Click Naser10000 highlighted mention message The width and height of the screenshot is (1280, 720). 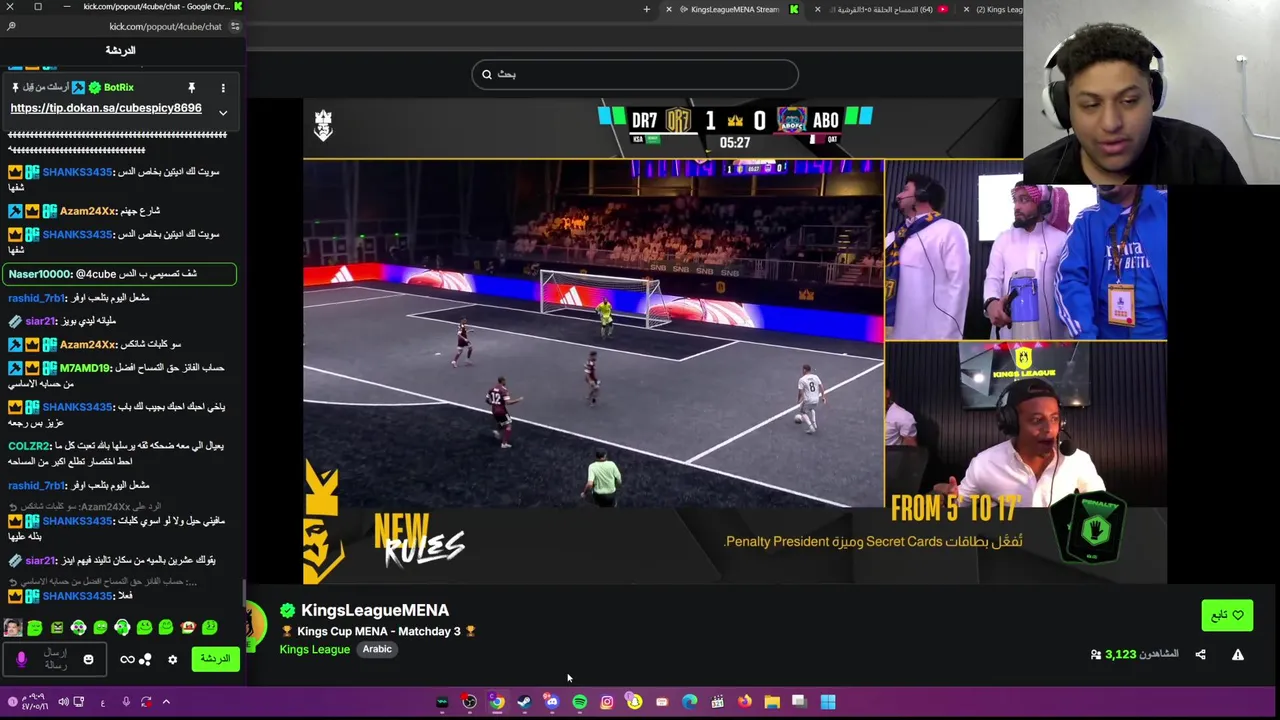pyautogui.click(x=120, y=274)
